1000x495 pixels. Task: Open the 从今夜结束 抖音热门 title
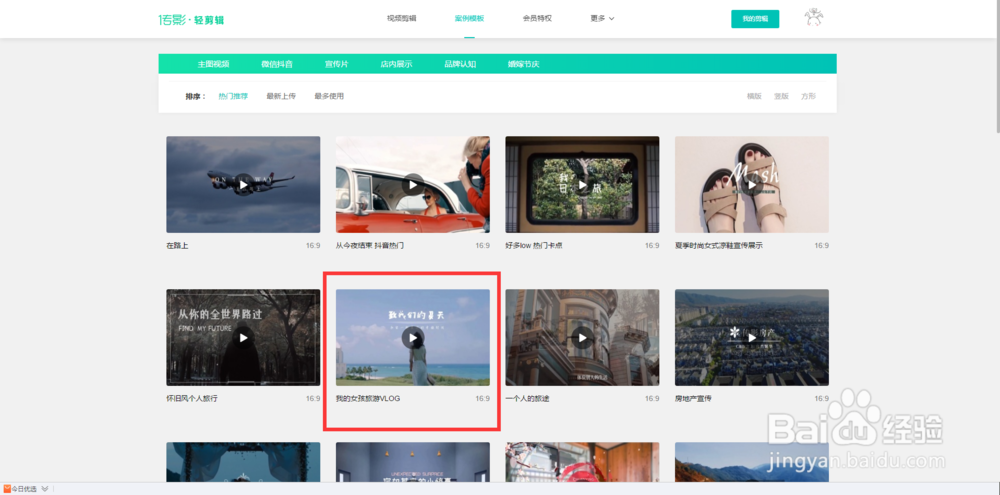[370, 246]
